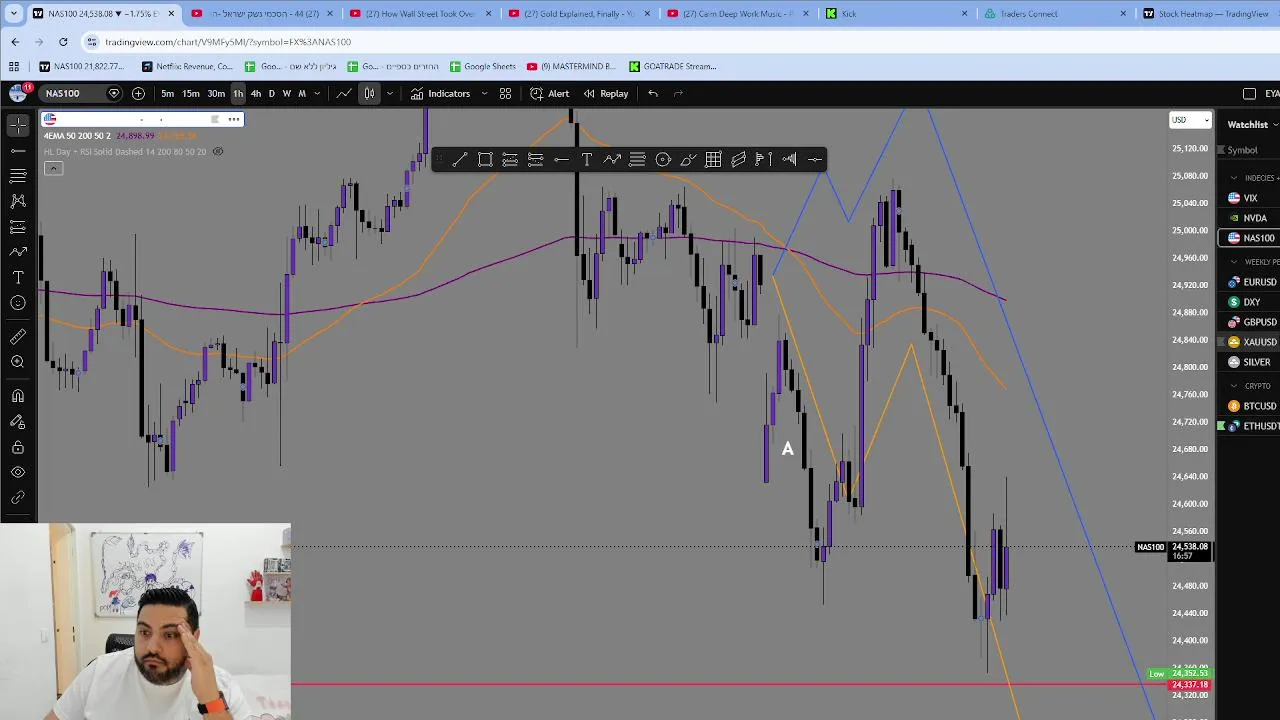The height and width of the screenshot is (720, 1280).
Task: Open GOATRADE Stream bookmark
Action: coord(673,66)
